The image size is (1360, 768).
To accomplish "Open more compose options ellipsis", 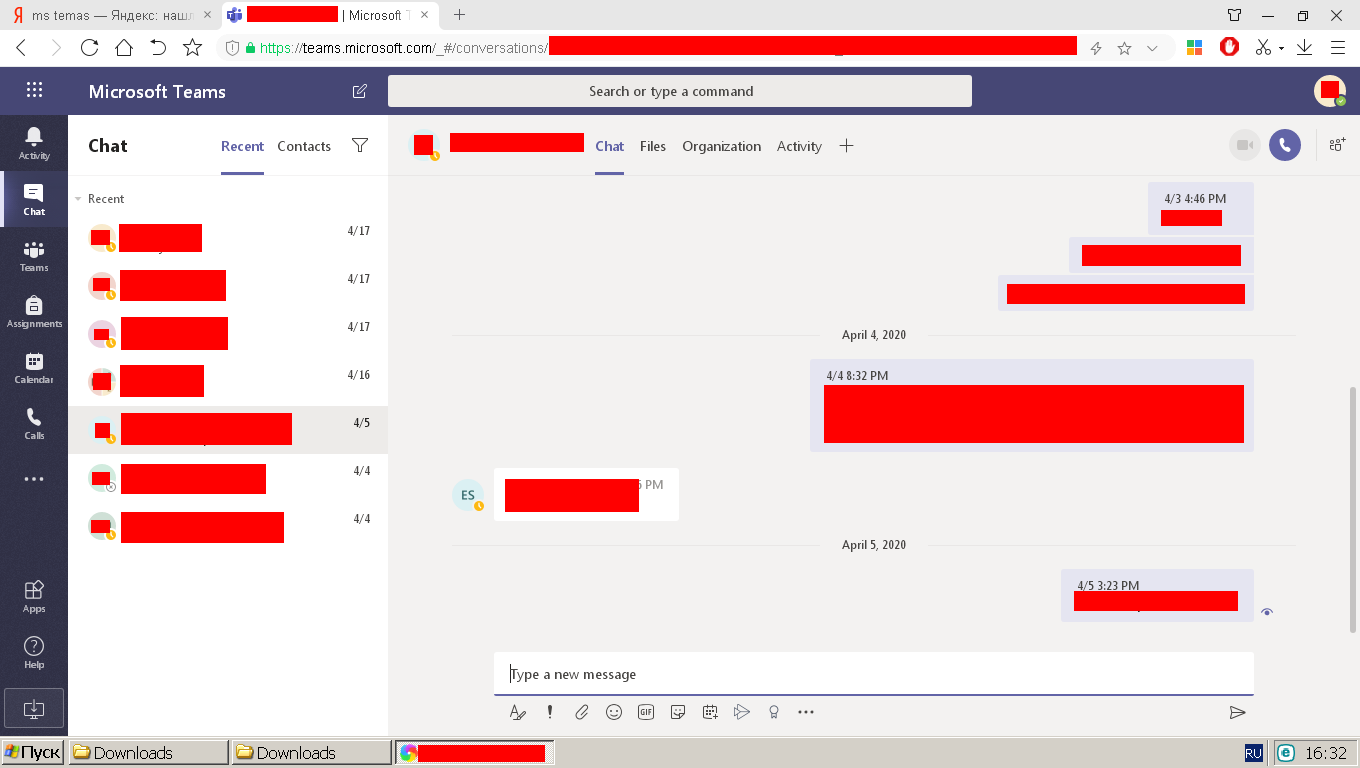I will (x=806, y=712).
